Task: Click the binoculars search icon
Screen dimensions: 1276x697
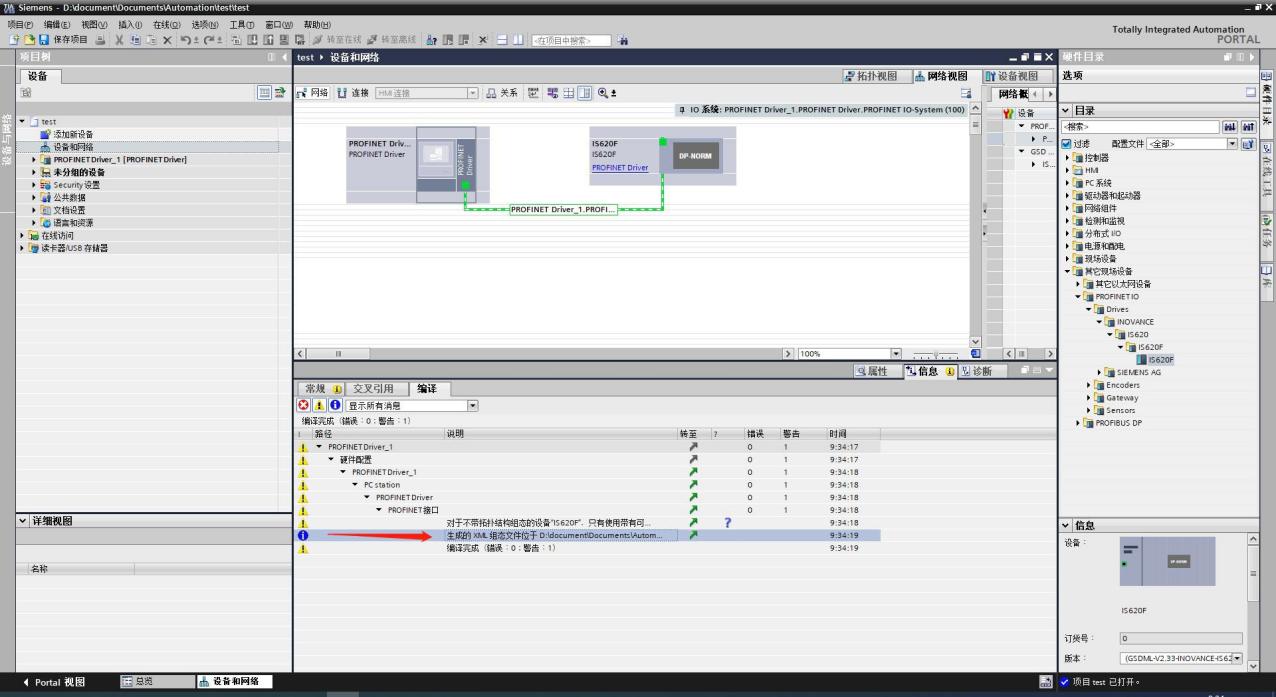Action: point(625,40)
